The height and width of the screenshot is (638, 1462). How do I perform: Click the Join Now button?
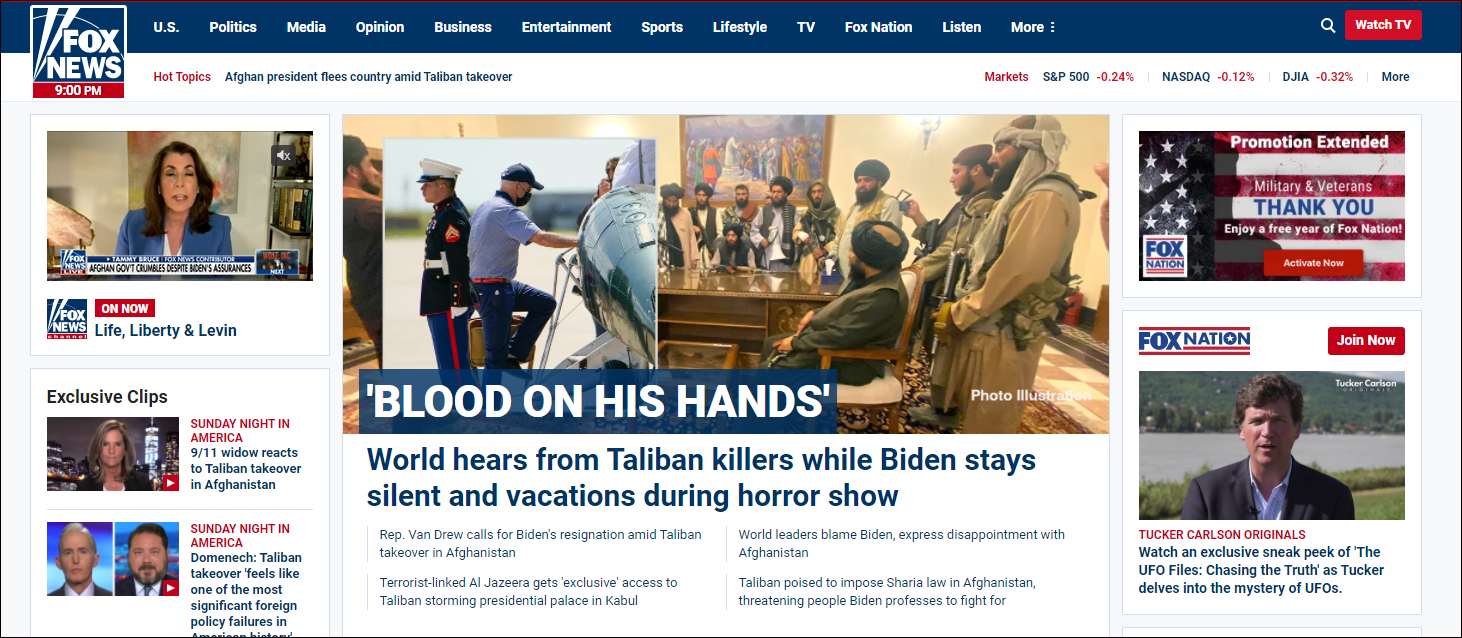[x=1366, y=340]
